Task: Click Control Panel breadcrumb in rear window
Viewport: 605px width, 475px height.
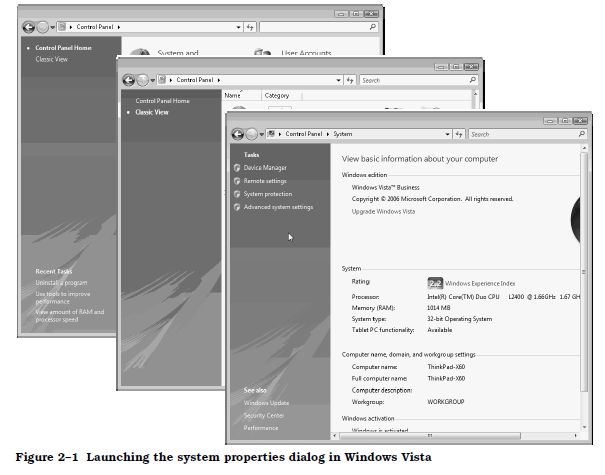Action: 95,27
